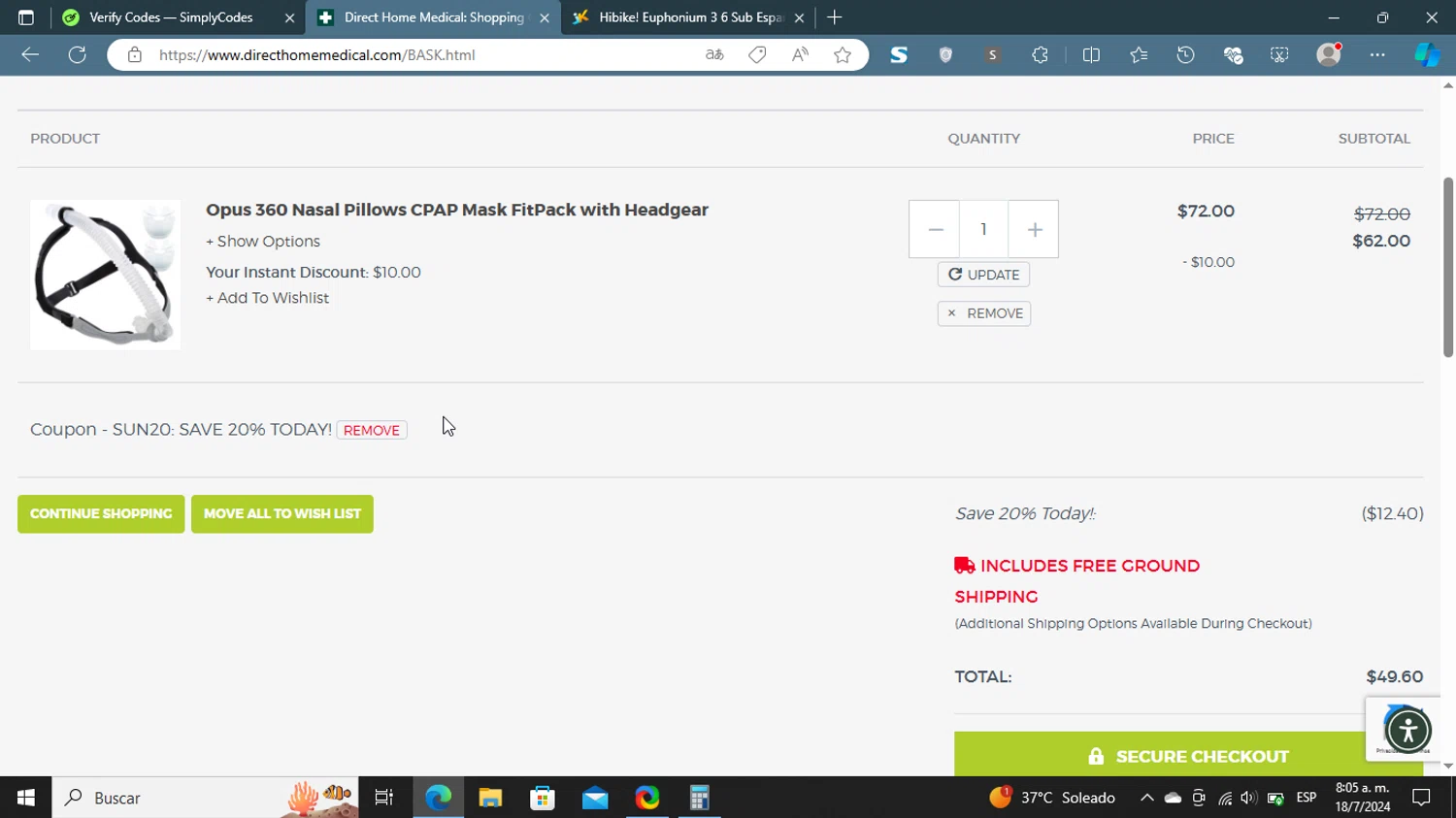Open the accessibility widget icon
The image size is (1456, 818).
tap(1407, 730)
